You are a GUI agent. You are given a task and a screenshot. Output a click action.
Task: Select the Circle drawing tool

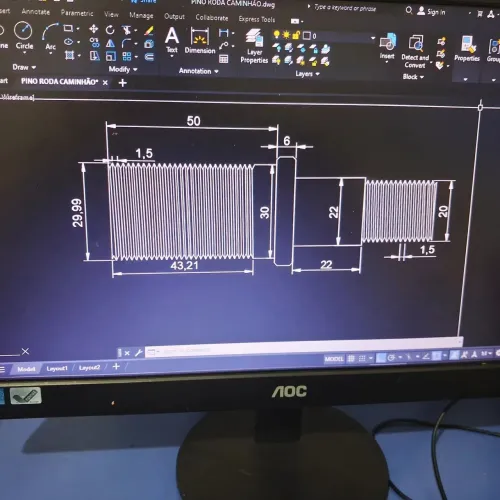(23, 35)
